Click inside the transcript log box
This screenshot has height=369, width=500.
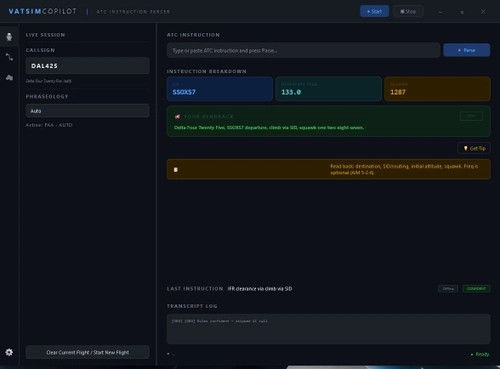pos(329,329)
